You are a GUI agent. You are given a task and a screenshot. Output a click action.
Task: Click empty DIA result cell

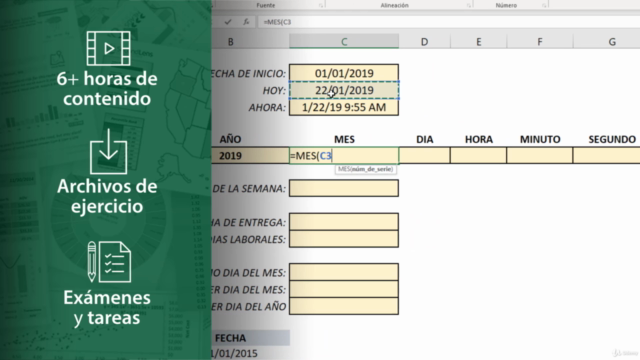(x=424, y=156)
